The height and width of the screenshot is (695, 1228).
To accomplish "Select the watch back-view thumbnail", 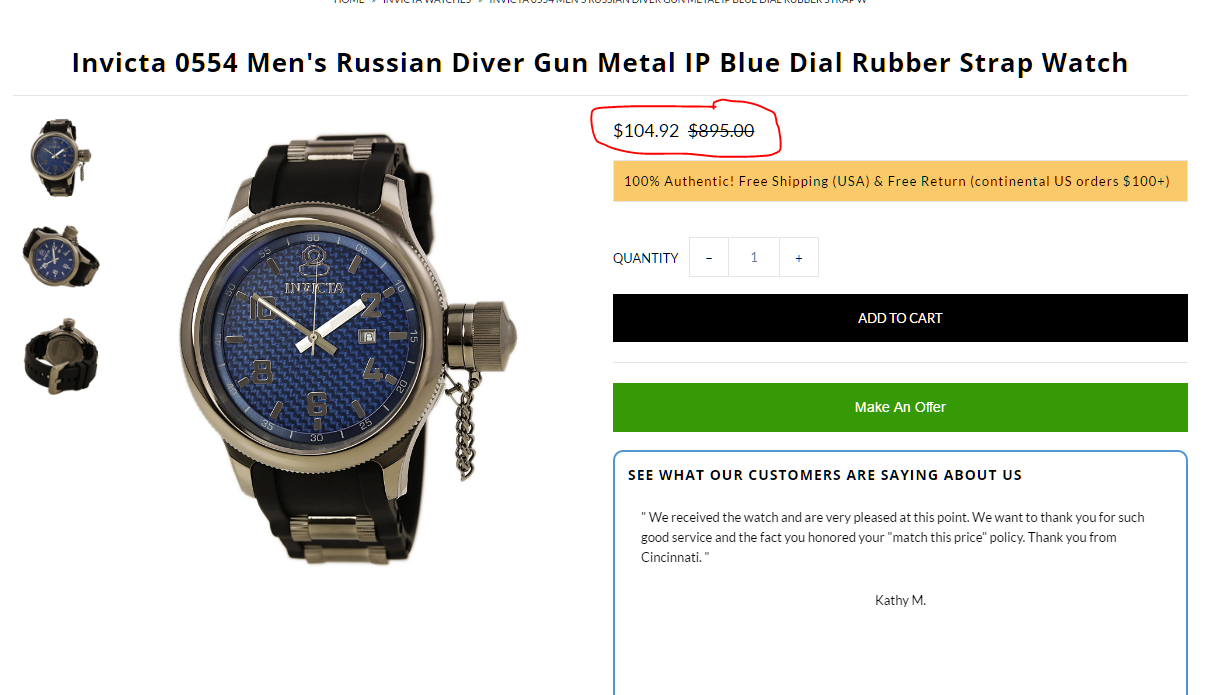I will pyautogui.click(x=61, y=355).
